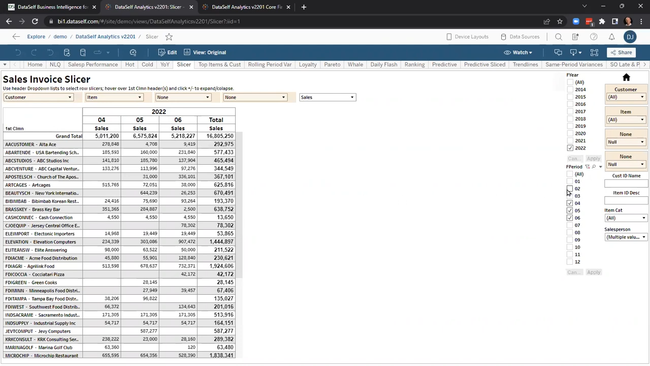Open the help question mark icon

(x=594, y=37)
